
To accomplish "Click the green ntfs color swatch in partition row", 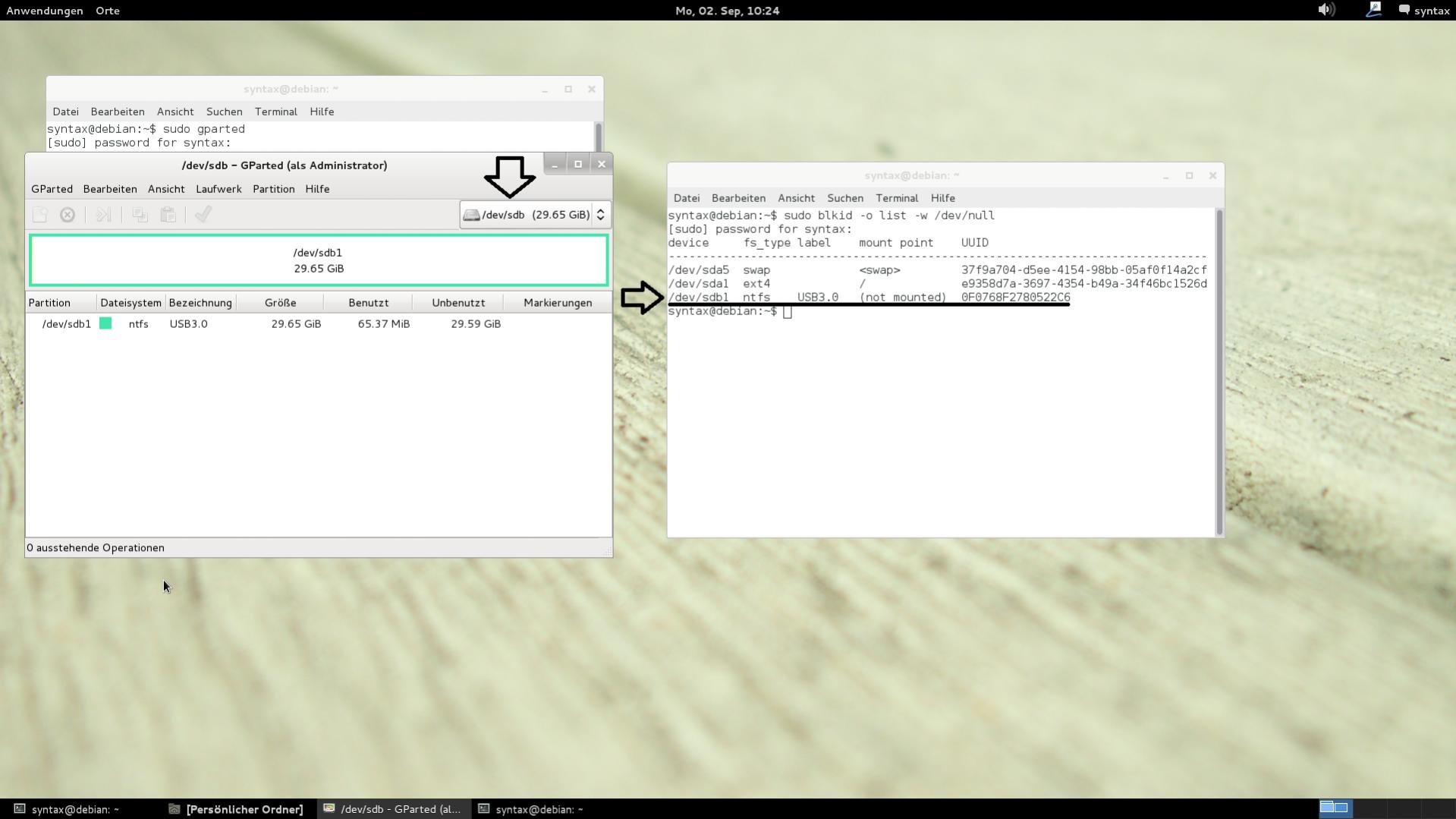I will (x=105, y=323).
